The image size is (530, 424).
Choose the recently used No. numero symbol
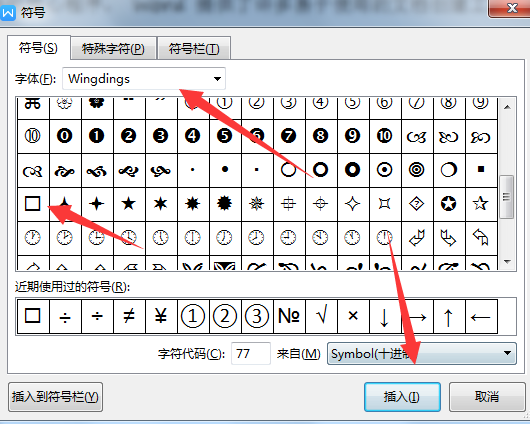288,316
